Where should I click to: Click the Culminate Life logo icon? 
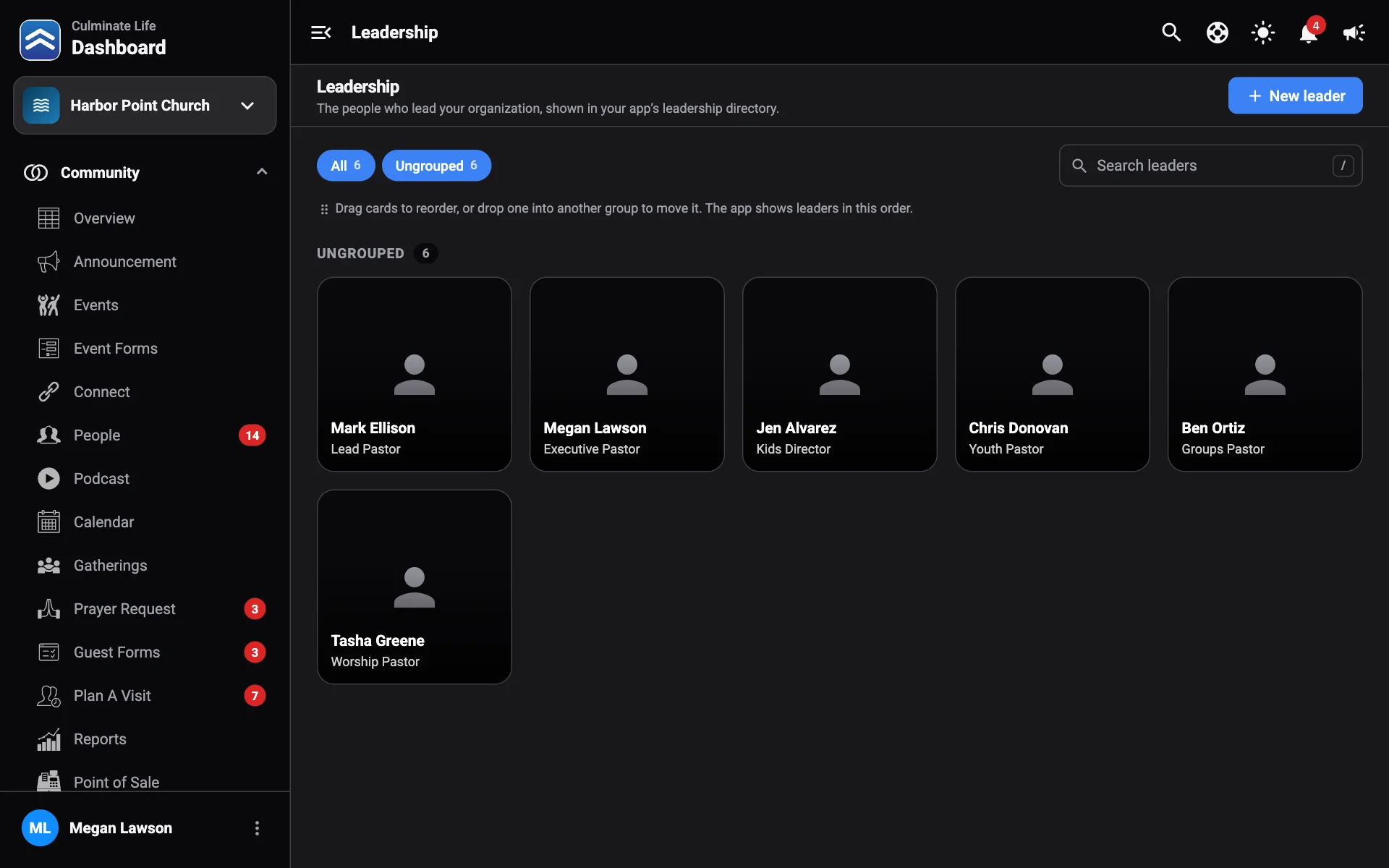click(x=40, y=40)
